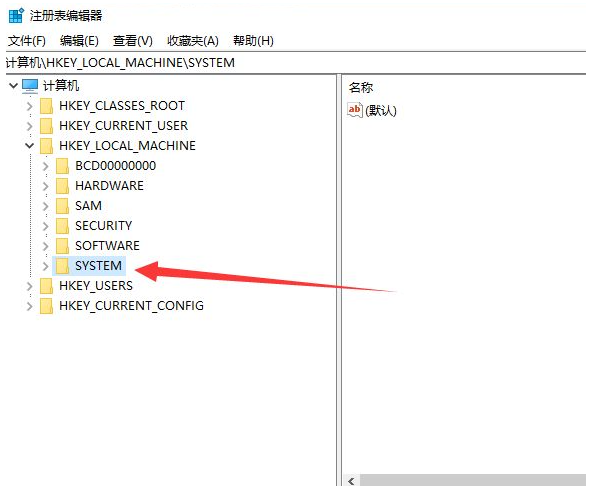Select the BCD00000000 key label
This screenshot has width=594, height=491.
click(116, 166)
